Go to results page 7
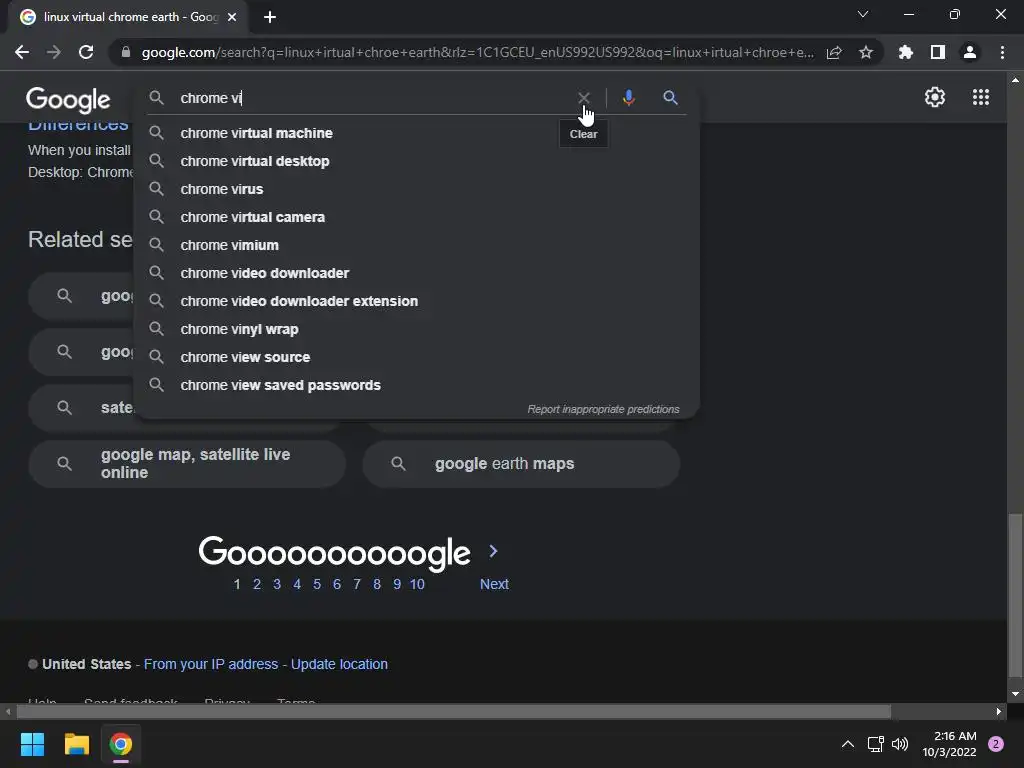The height and width of the screenshot is (768, 1024). coord(357,584)
